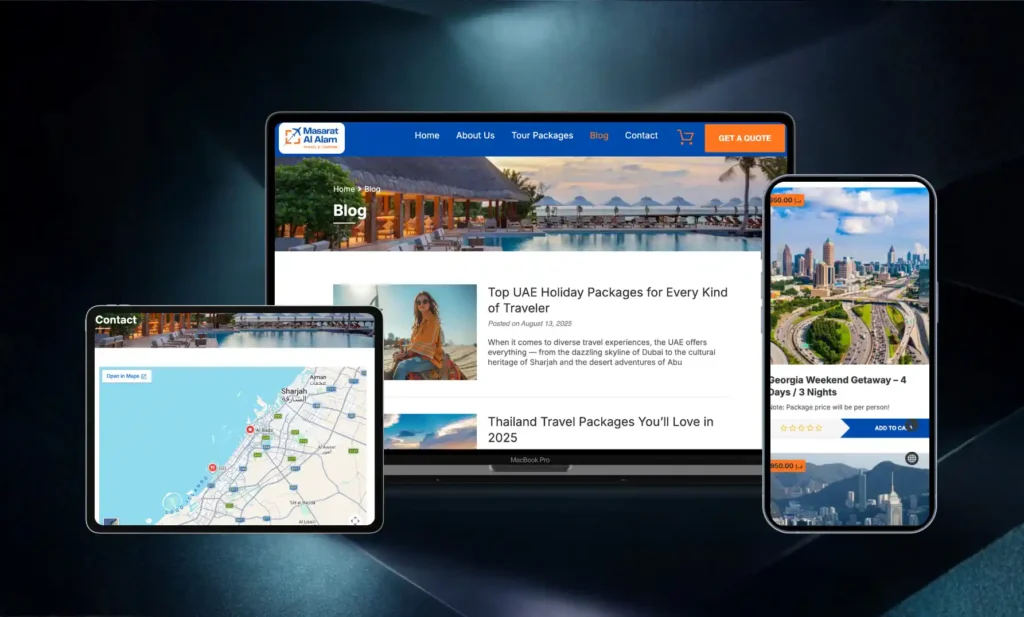This screenshot has width=1024, height=617.
Task: Click the UAE blog post woman thumbnail
Action: (430, 332)
